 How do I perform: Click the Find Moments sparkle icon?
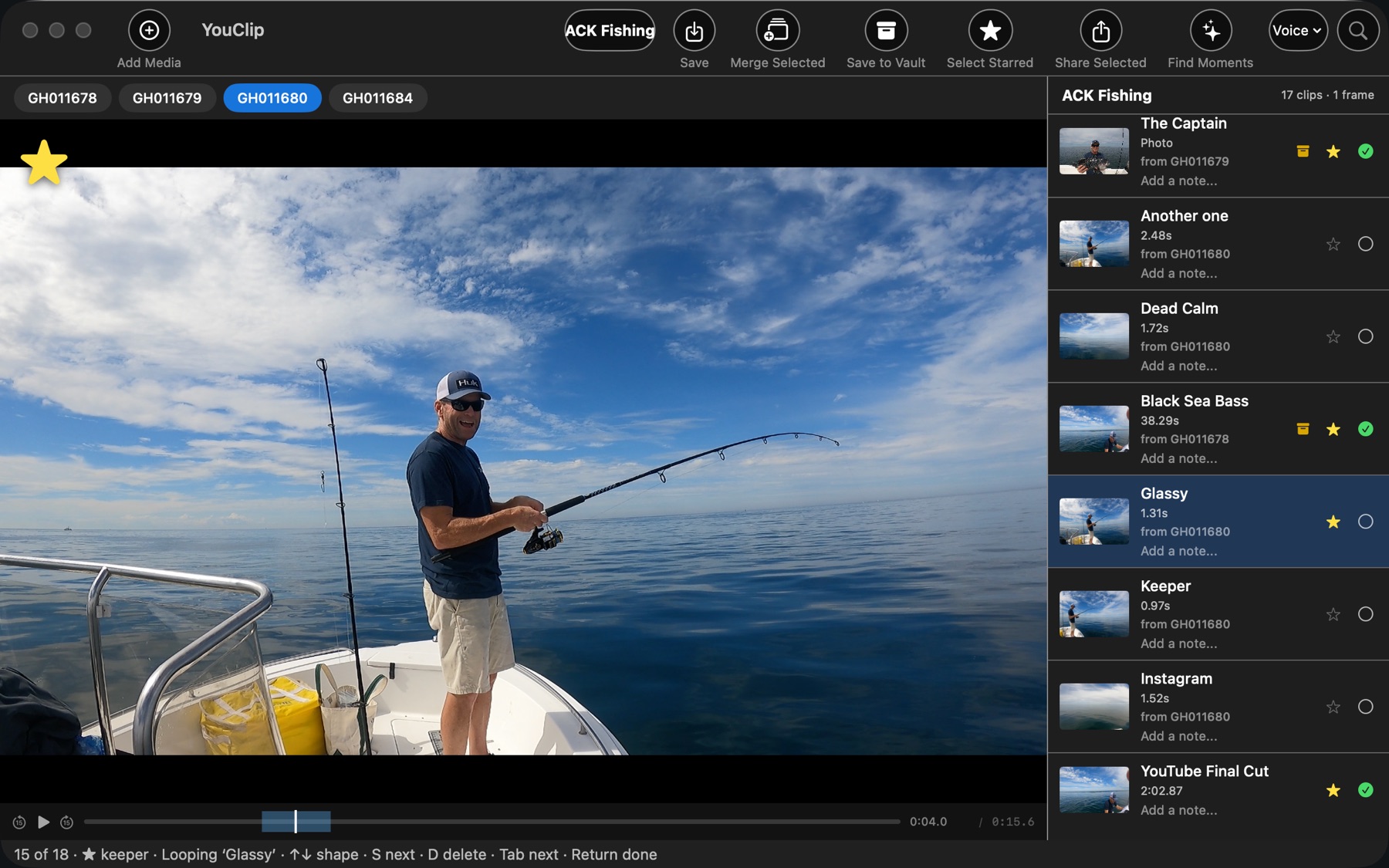pyautogui.click(x=1211, y=30)
